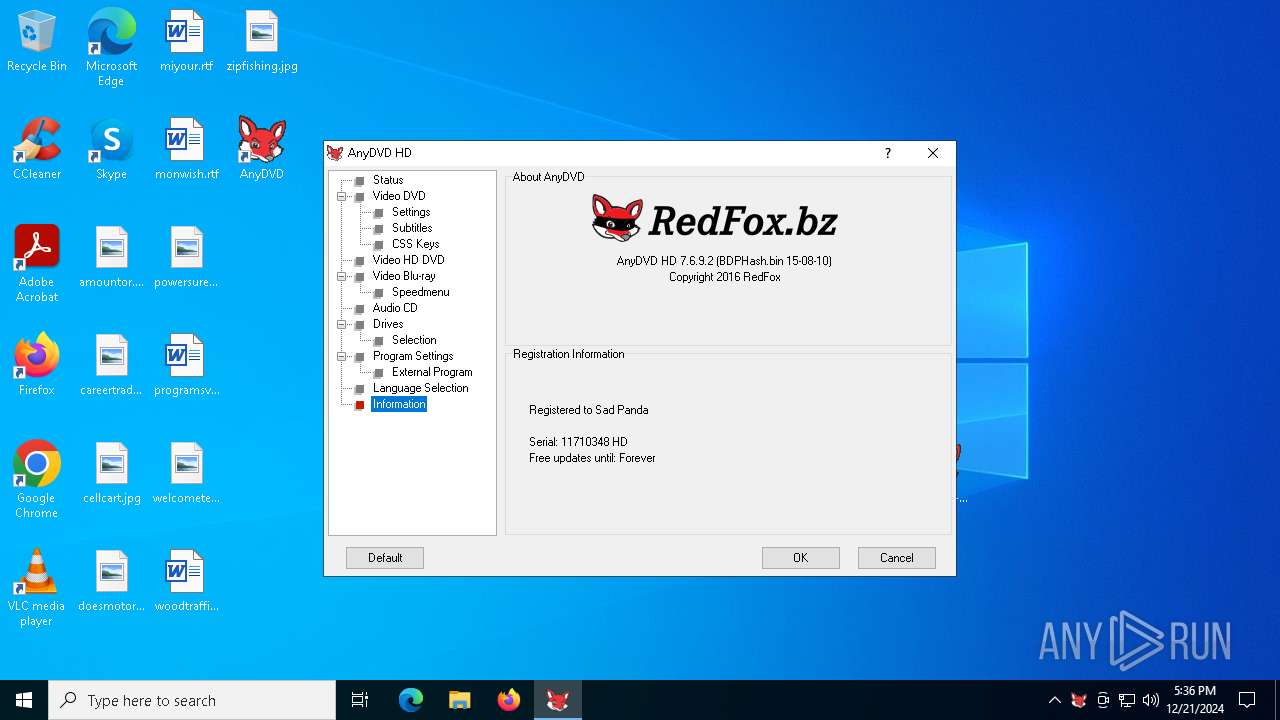Click the ? help button in title bar
This screenshot has width=1280, height=720.
(887, 153)
